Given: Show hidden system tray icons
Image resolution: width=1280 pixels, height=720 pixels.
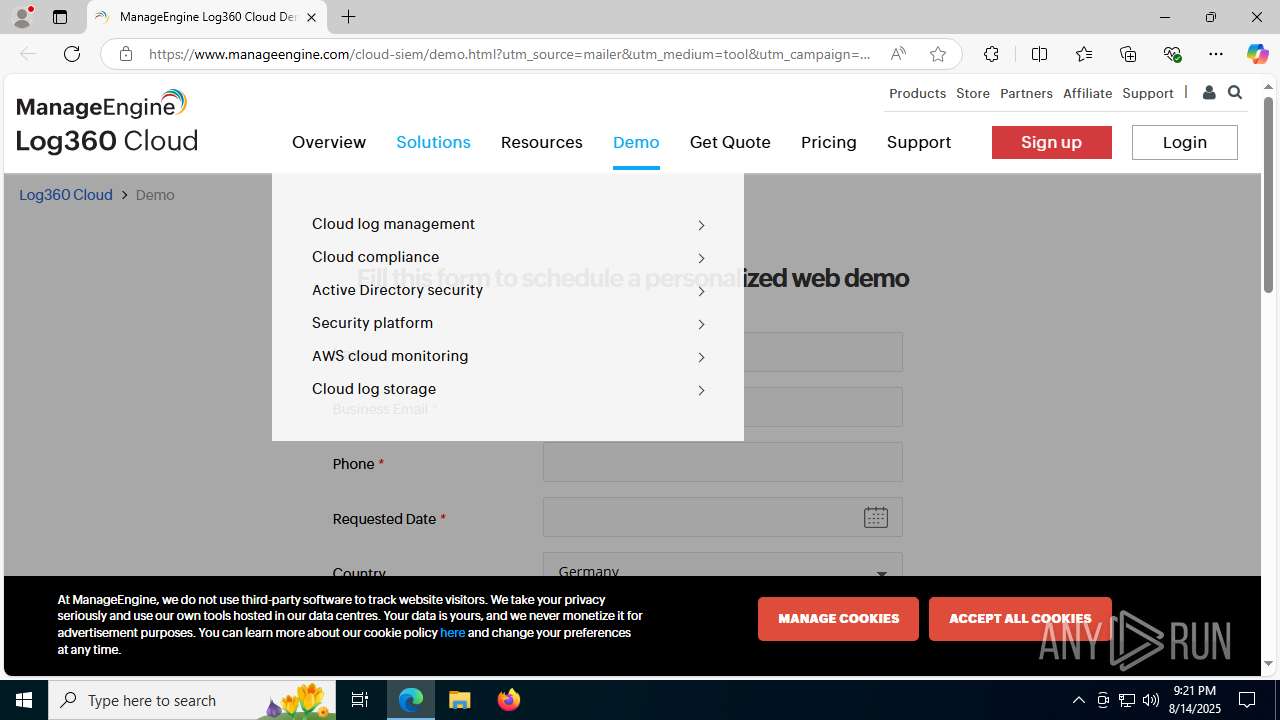Looking at the screenshot, I should 1078,700.
